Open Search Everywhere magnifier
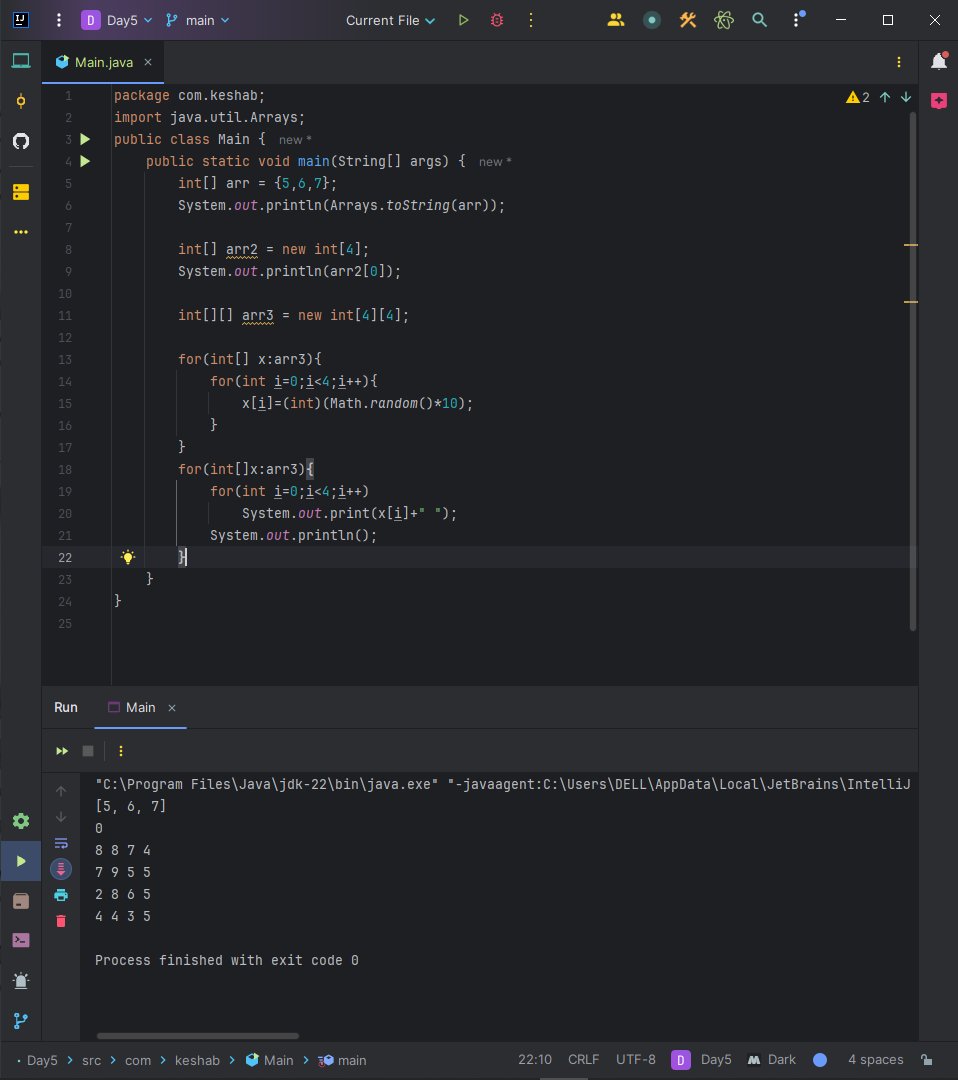The image size is (958, 1080). coord(759,20)
